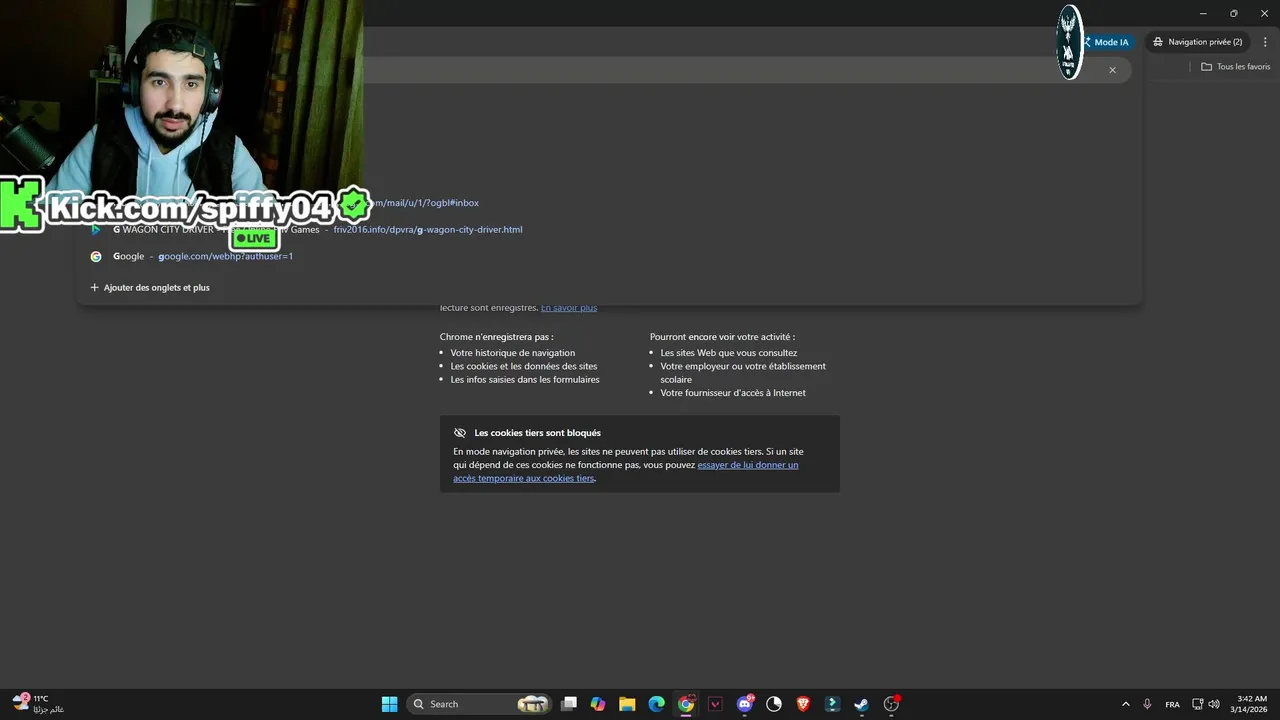Open the Navigation privée (2) indicator
Image resolution: width=1280 pixels, height=720 pixels.
coord(1197,42)
